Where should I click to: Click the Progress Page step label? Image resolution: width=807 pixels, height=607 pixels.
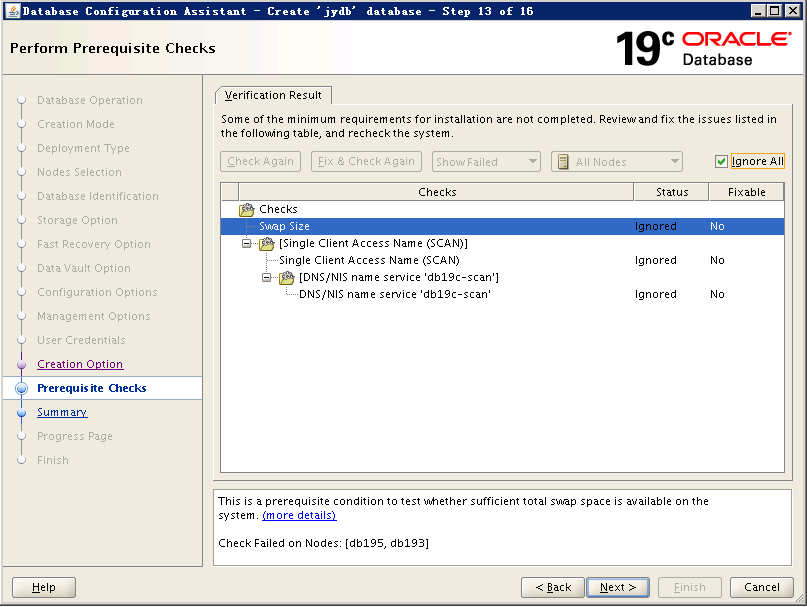(75, 437)
